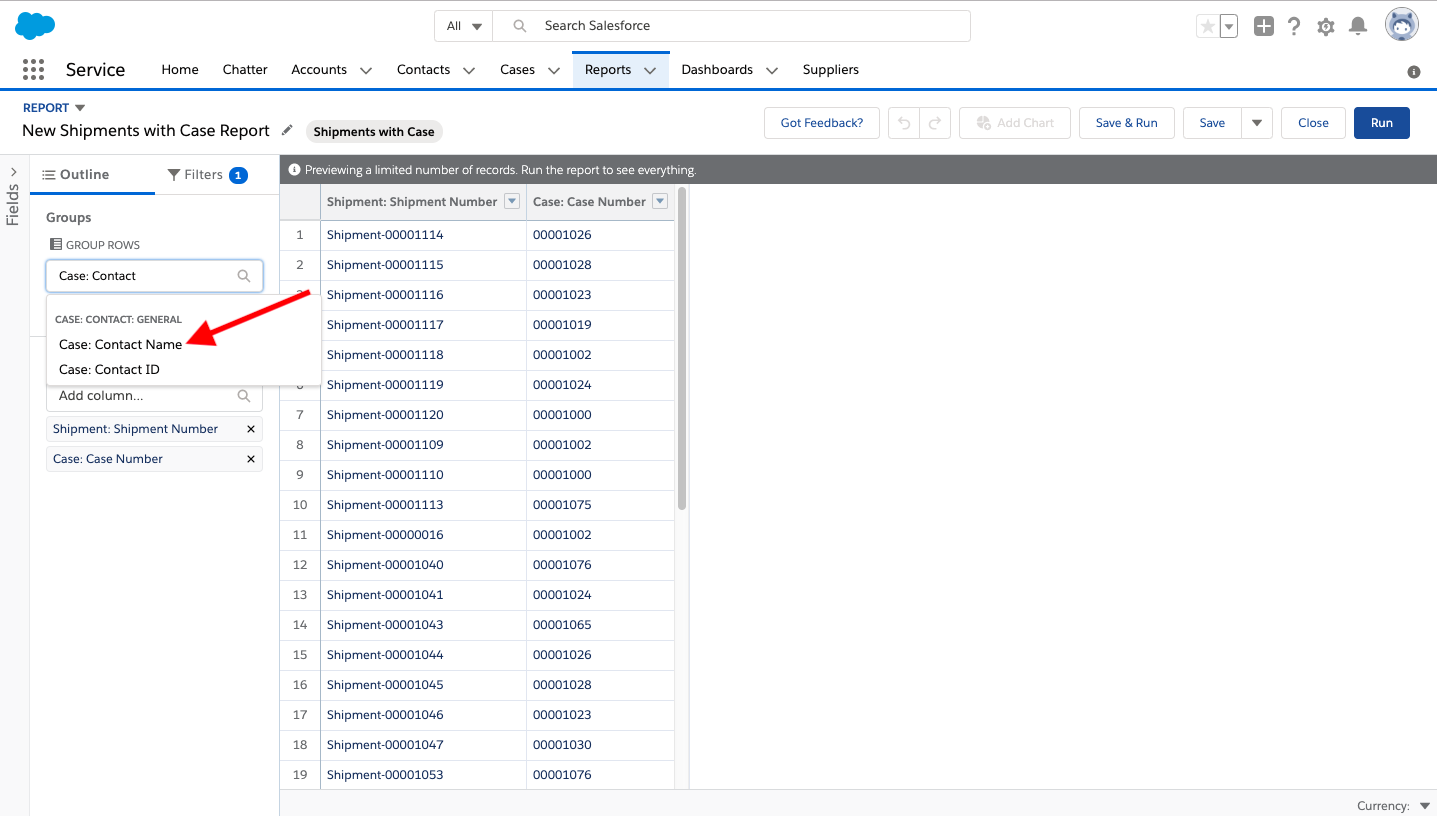Image resolution: width=1437 pixels, height=816 pixels.
Task: Open the Notifications bell icon
Action: pos(1358,27)
